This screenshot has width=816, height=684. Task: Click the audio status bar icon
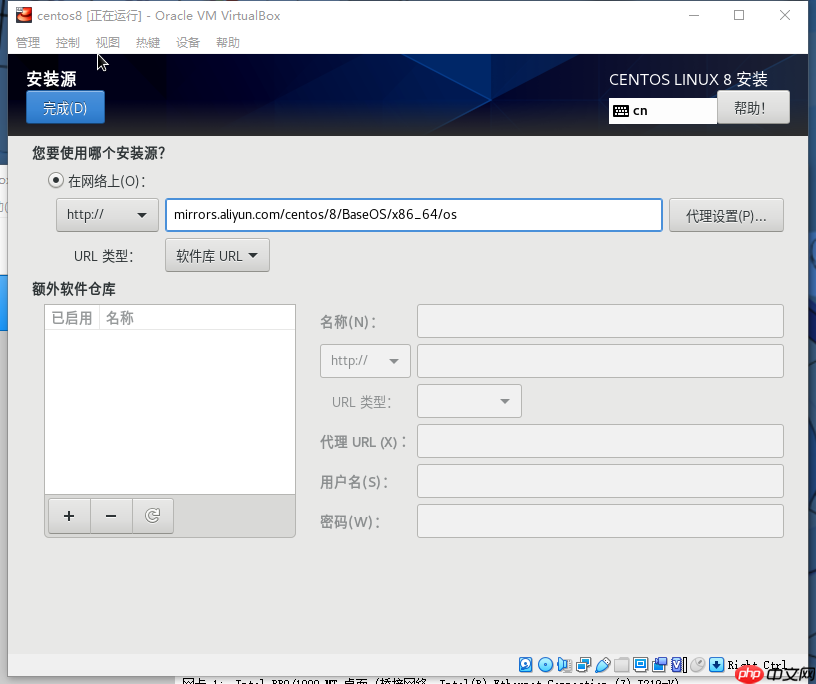pos(564,664)
